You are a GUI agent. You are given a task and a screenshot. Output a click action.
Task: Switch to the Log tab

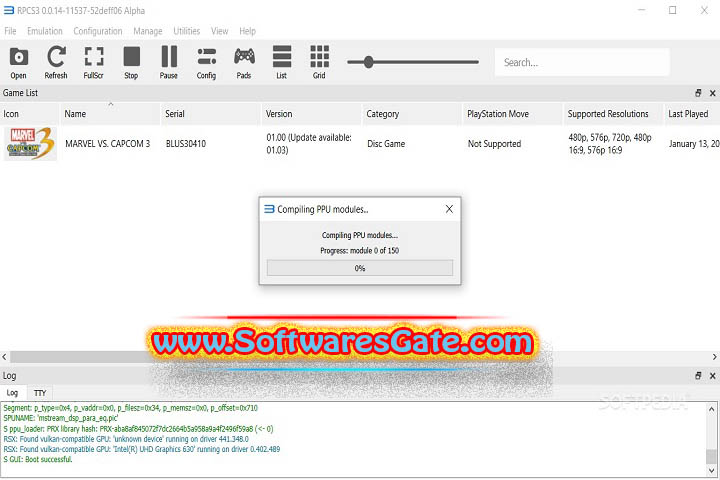12,393
